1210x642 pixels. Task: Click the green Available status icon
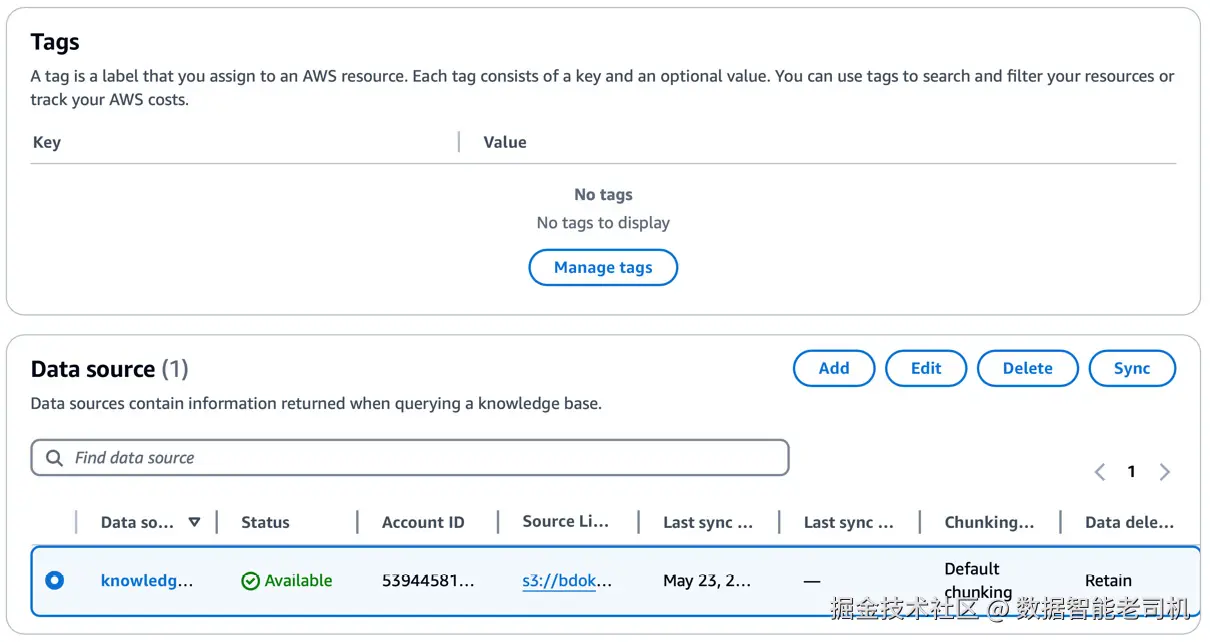click(250, 581)
